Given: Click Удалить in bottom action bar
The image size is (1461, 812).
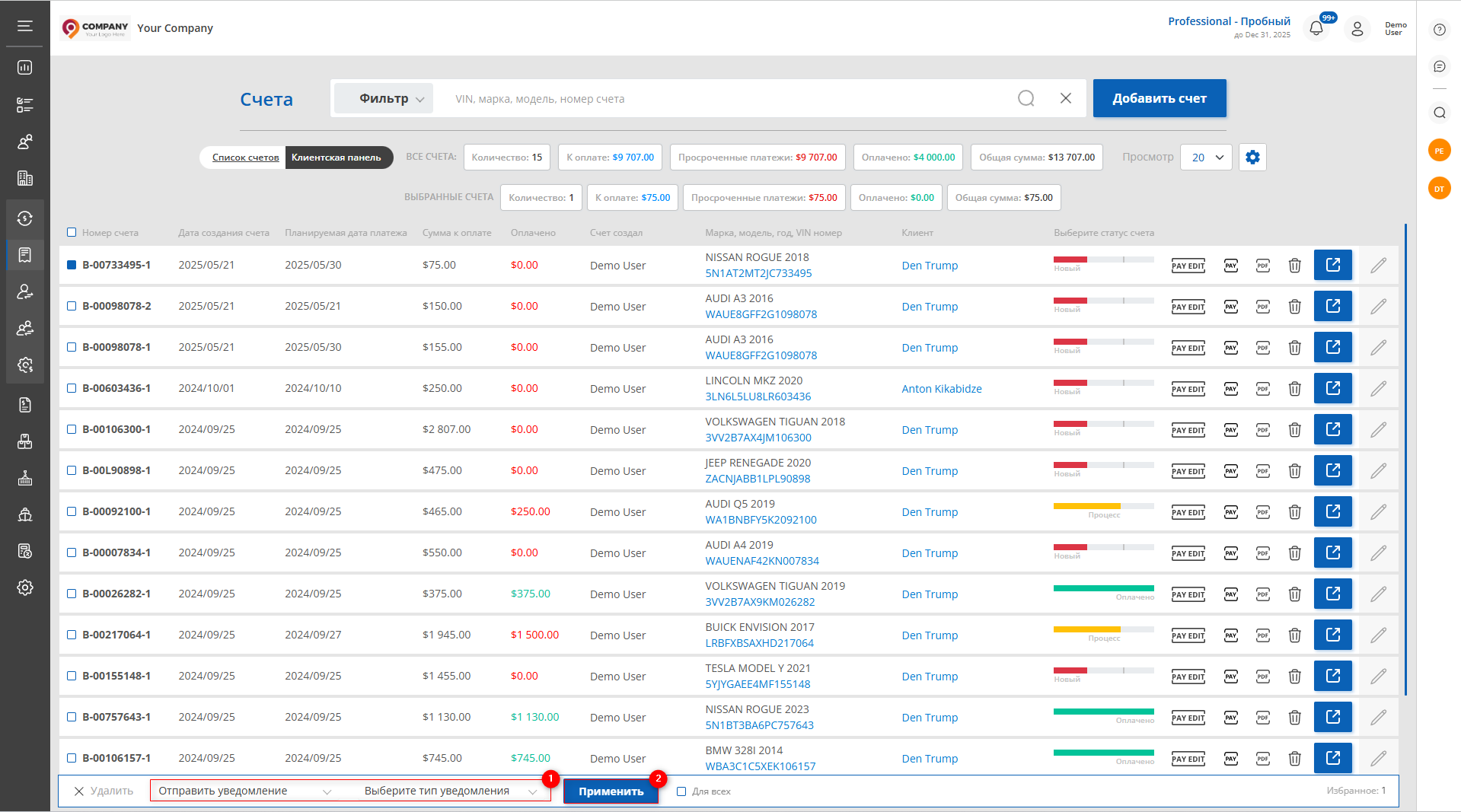Looking at the screenshot, I should pyautogui.click(x=104, y=791).
